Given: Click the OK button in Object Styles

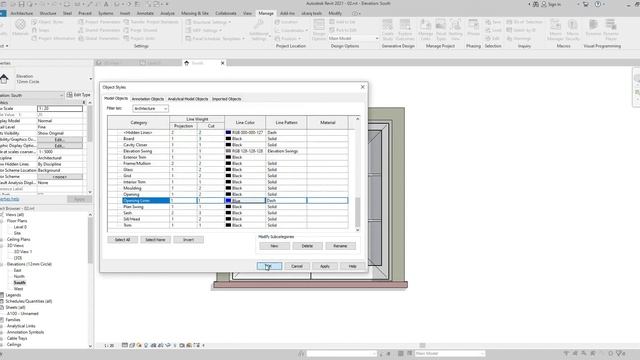Looking at the screenshot, I should coord(269,266).
